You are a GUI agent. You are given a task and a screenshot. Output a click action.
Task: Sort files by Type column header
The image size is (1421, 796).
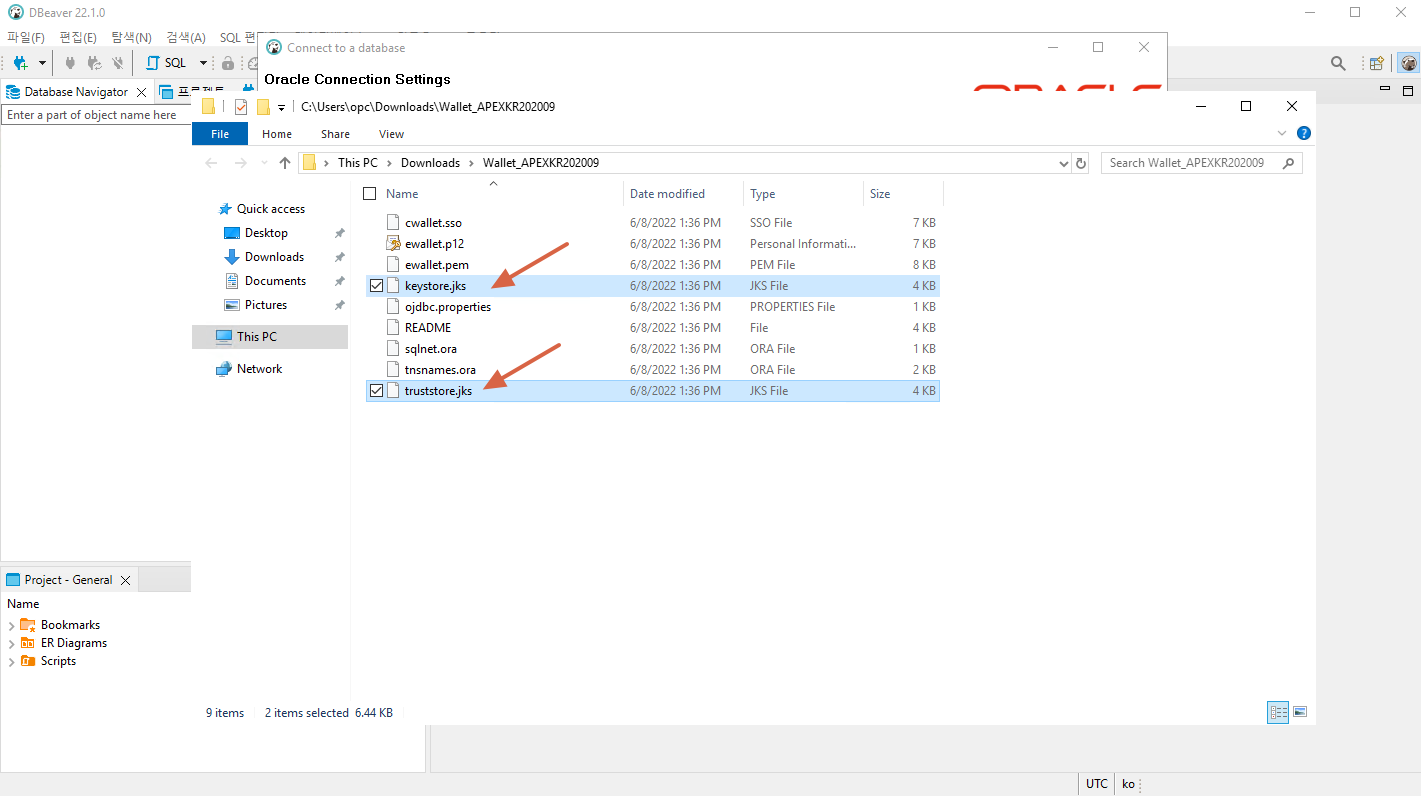pos(803,194)
